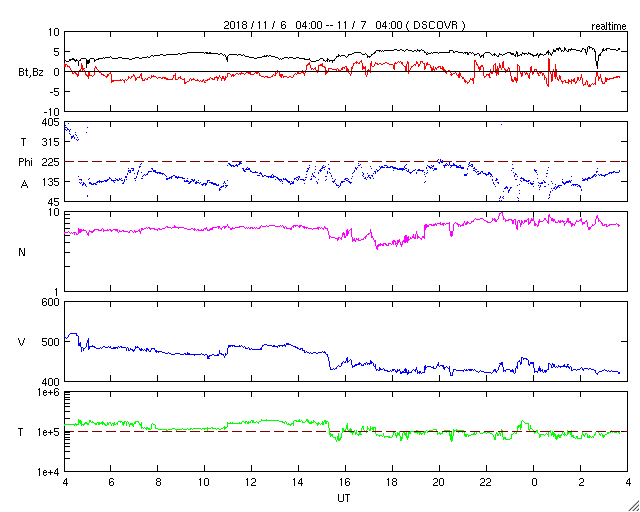The height and width of the screenshot is (512, 640).
Task: Click the "12" hour tick label on the UT axis
Action: coord(250,482)
